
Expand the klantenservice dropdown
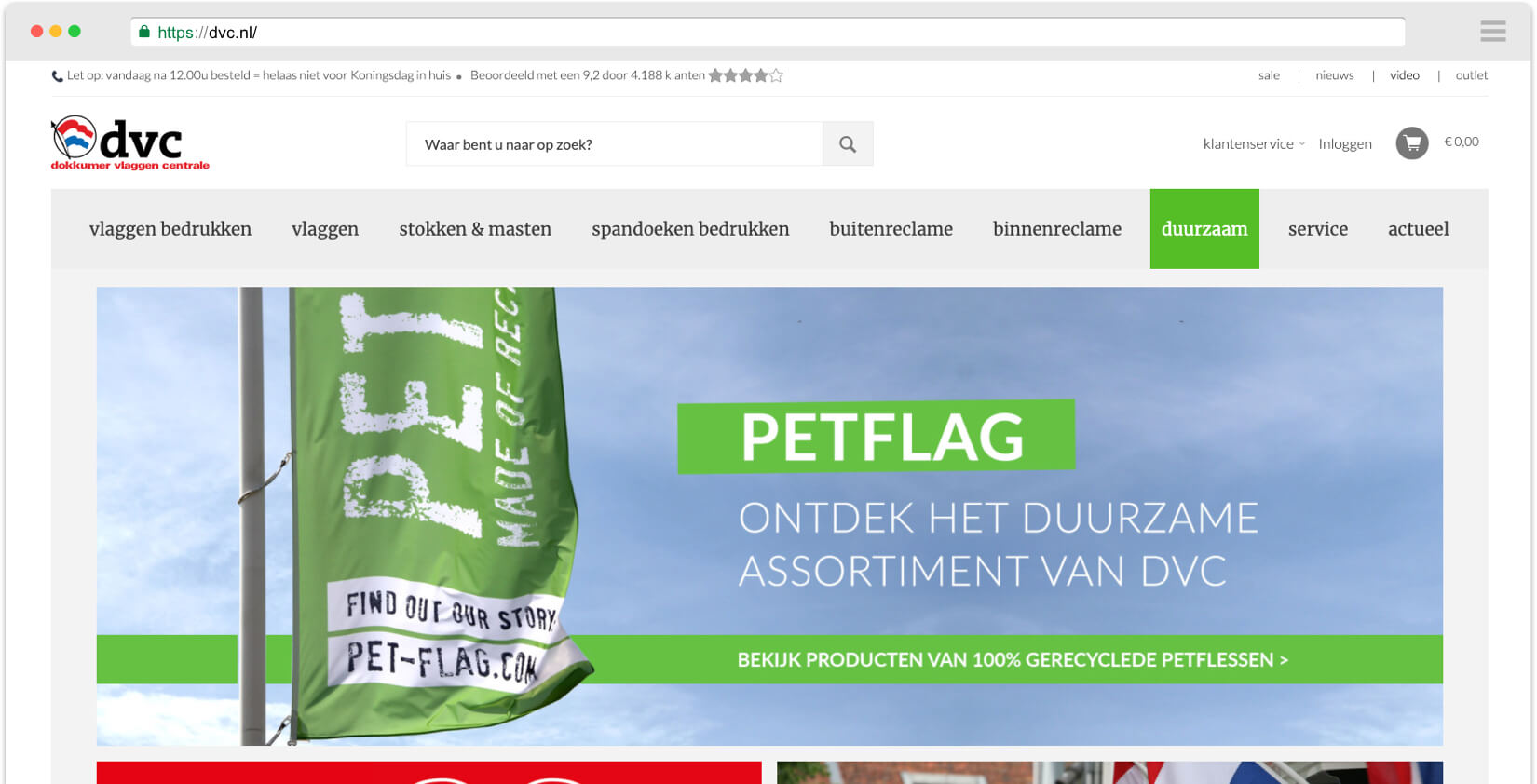click(x=1254, y=143)
